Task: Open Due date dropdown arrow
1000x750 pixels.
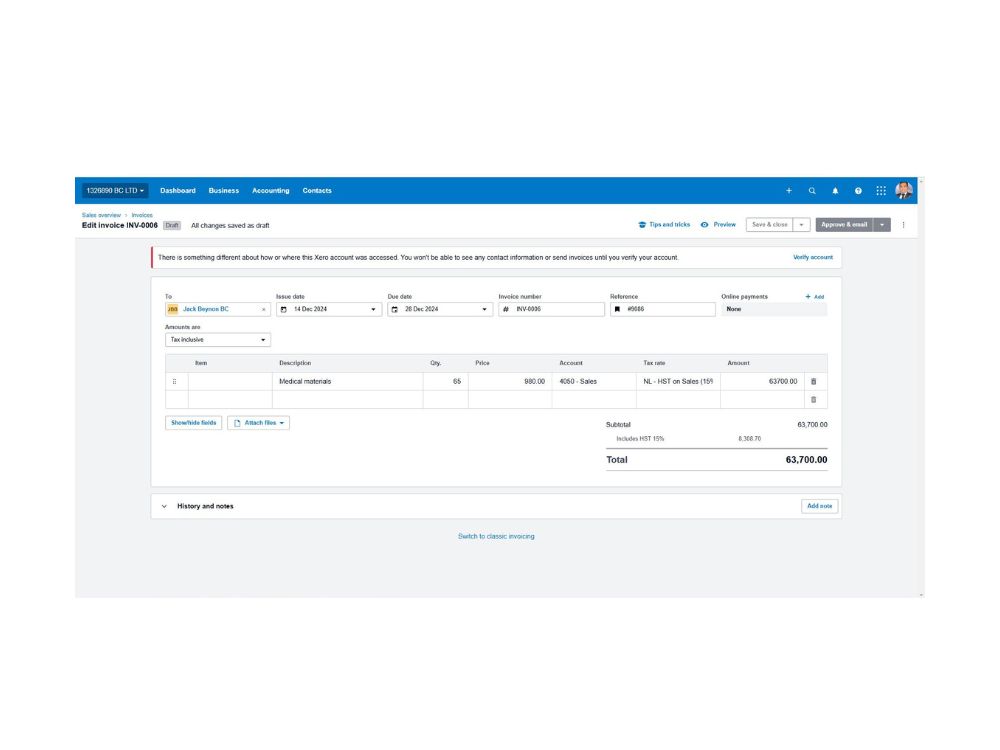Action: 484,309
